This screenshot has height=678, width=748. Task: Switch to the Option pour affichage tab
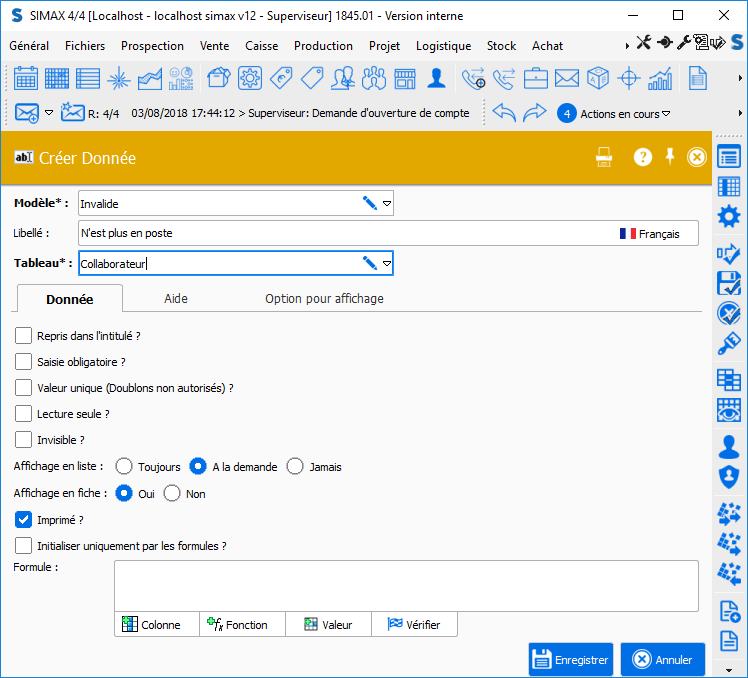pos(324,298)
